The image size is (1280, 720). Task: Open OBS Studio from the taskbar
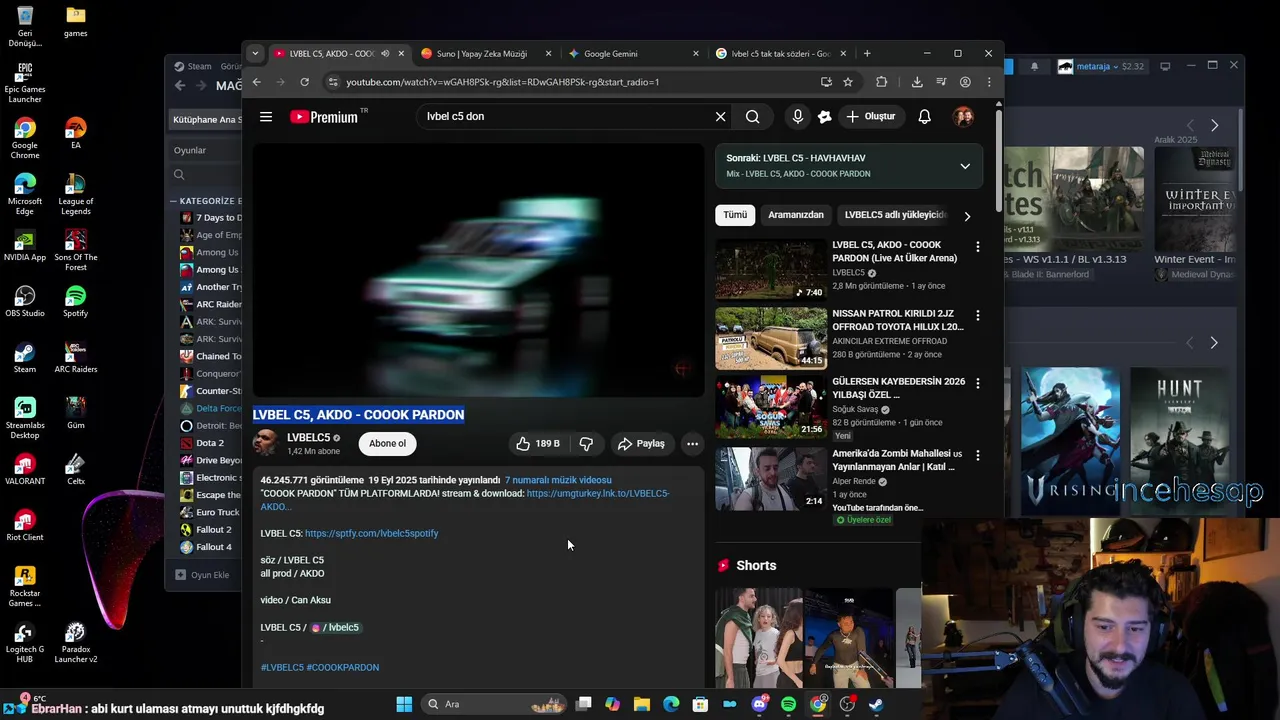pyautogui.click(x=847, y=704)
